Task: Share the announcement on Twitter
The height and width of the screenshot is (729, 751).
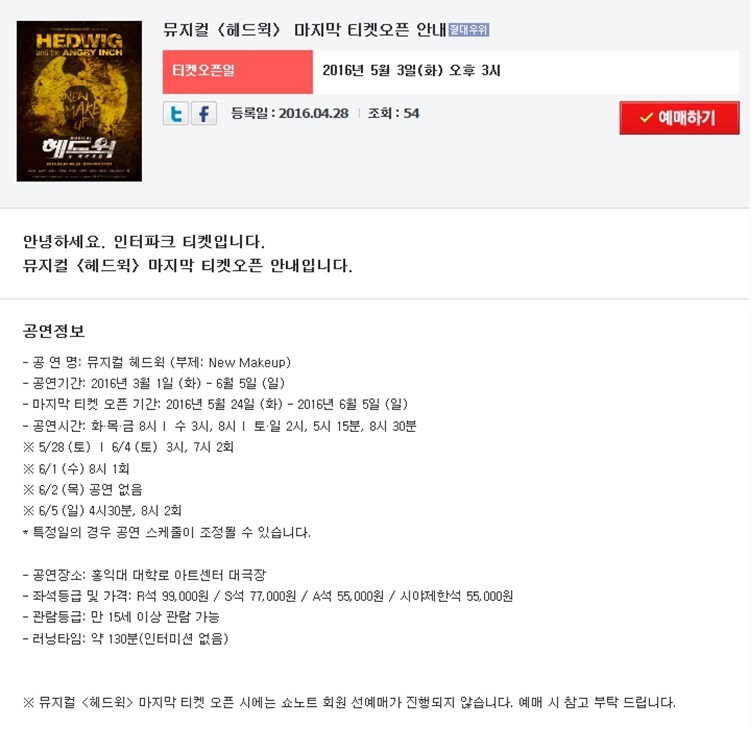Action: tap(175, 114)
